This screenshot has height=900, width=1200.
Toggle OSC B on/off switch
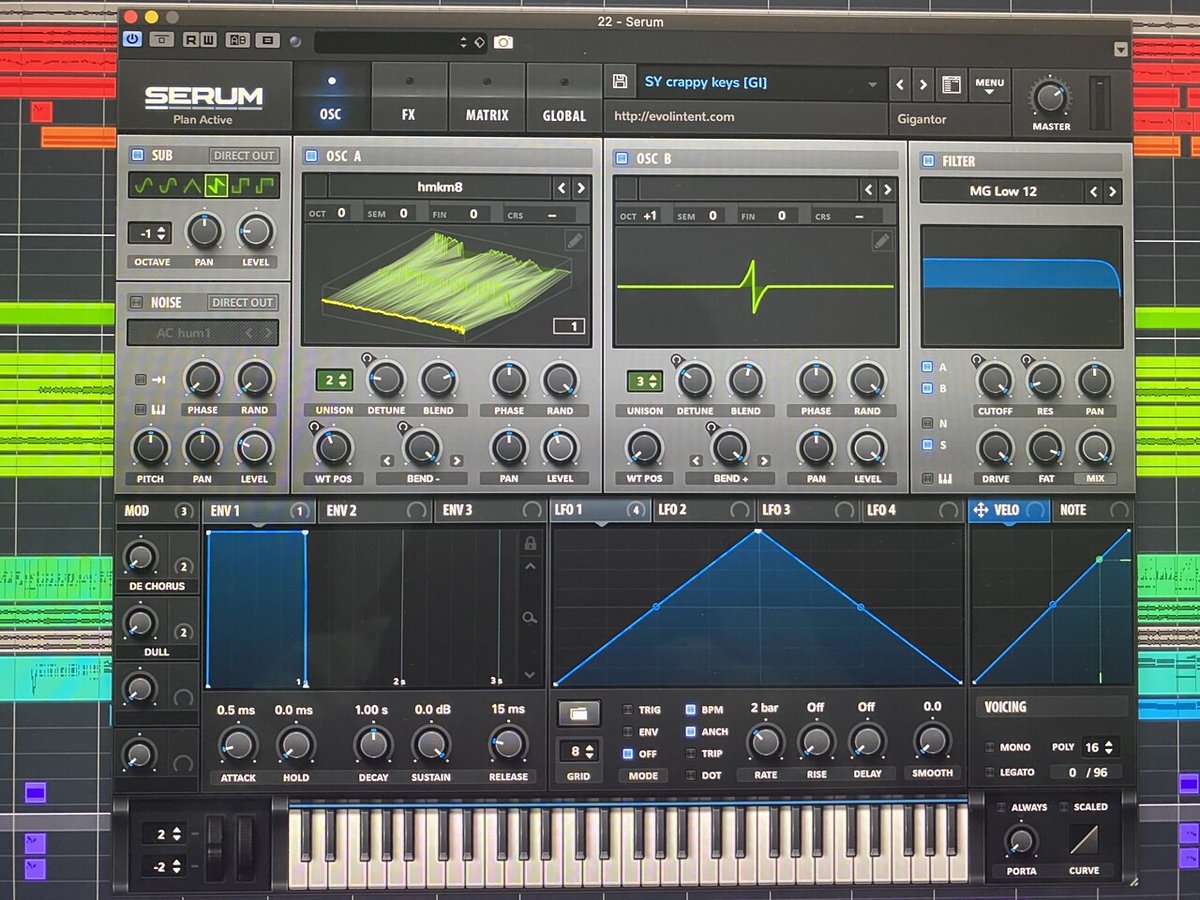(x=621, y=158)
